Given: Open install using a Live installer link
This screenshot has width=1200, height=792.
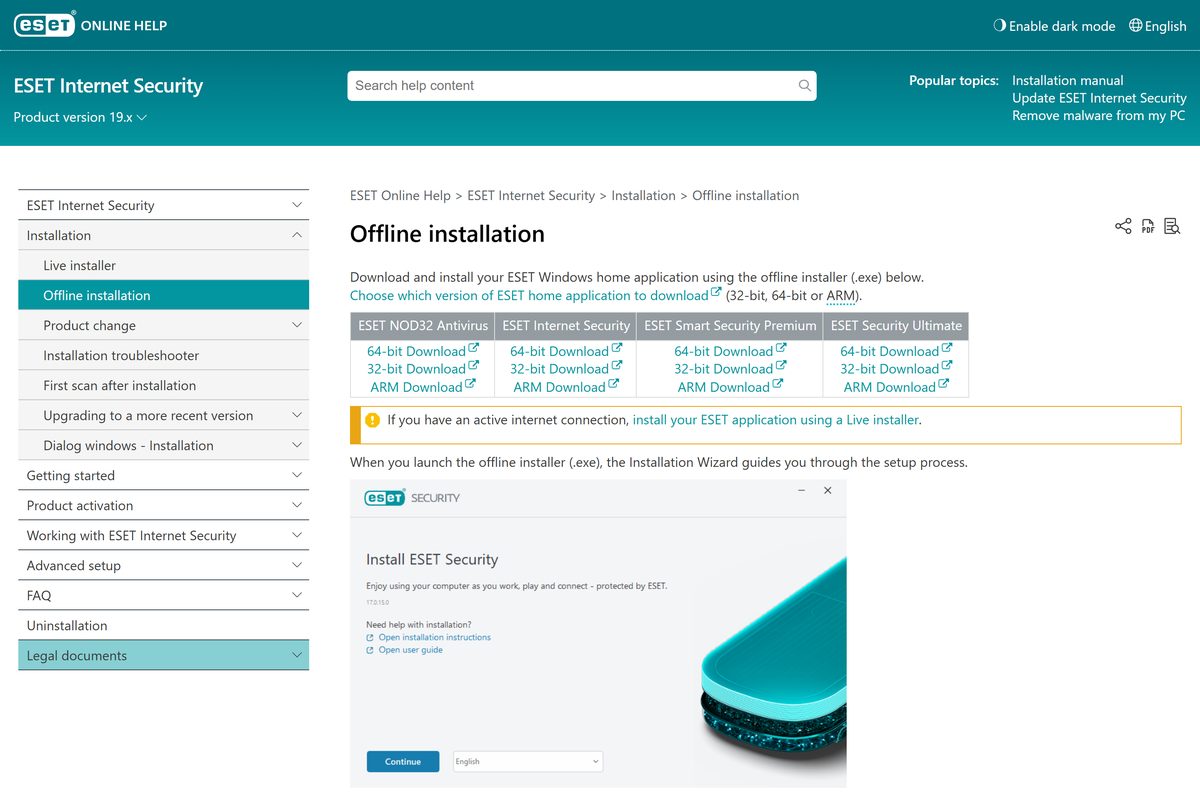Looking at the screenshot, I should click(x=775, y=420).
